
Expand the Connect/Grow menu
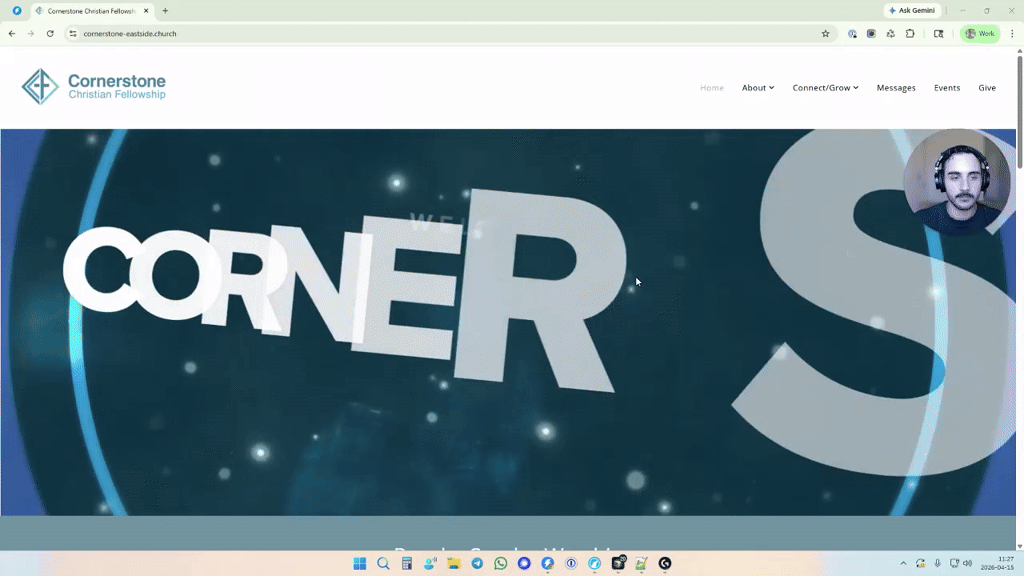825,88
